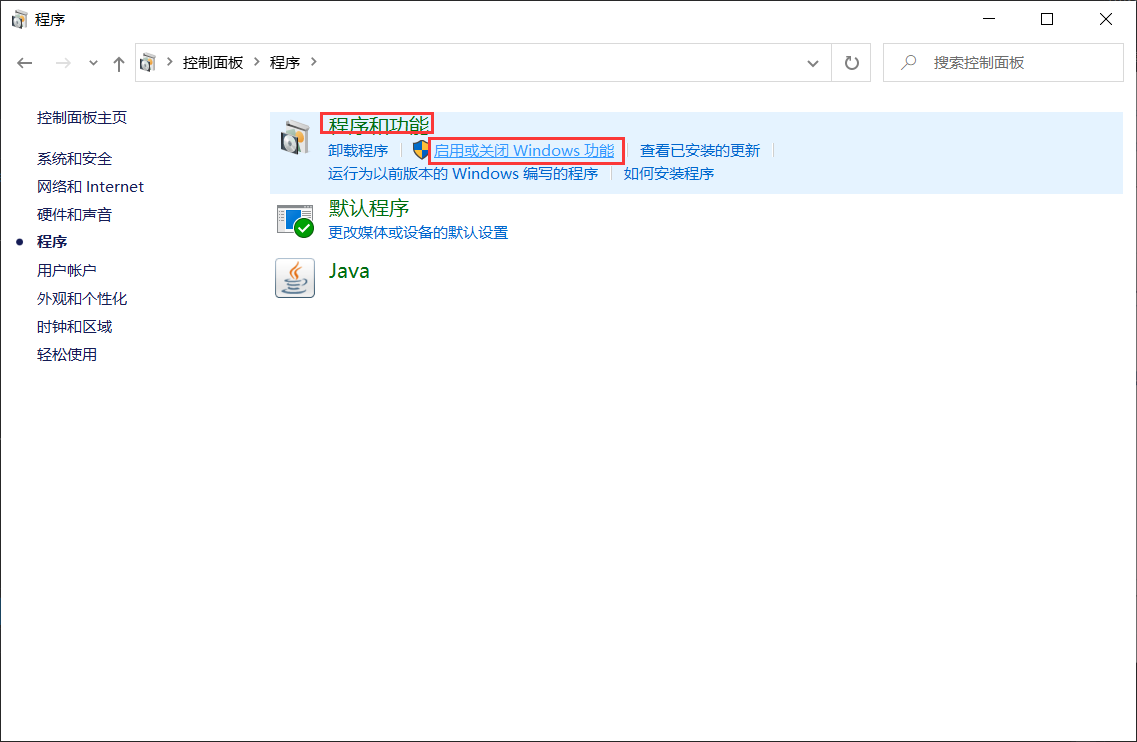
Task: Expand the recent locations dropdown arrow
Action: (92, 62)
